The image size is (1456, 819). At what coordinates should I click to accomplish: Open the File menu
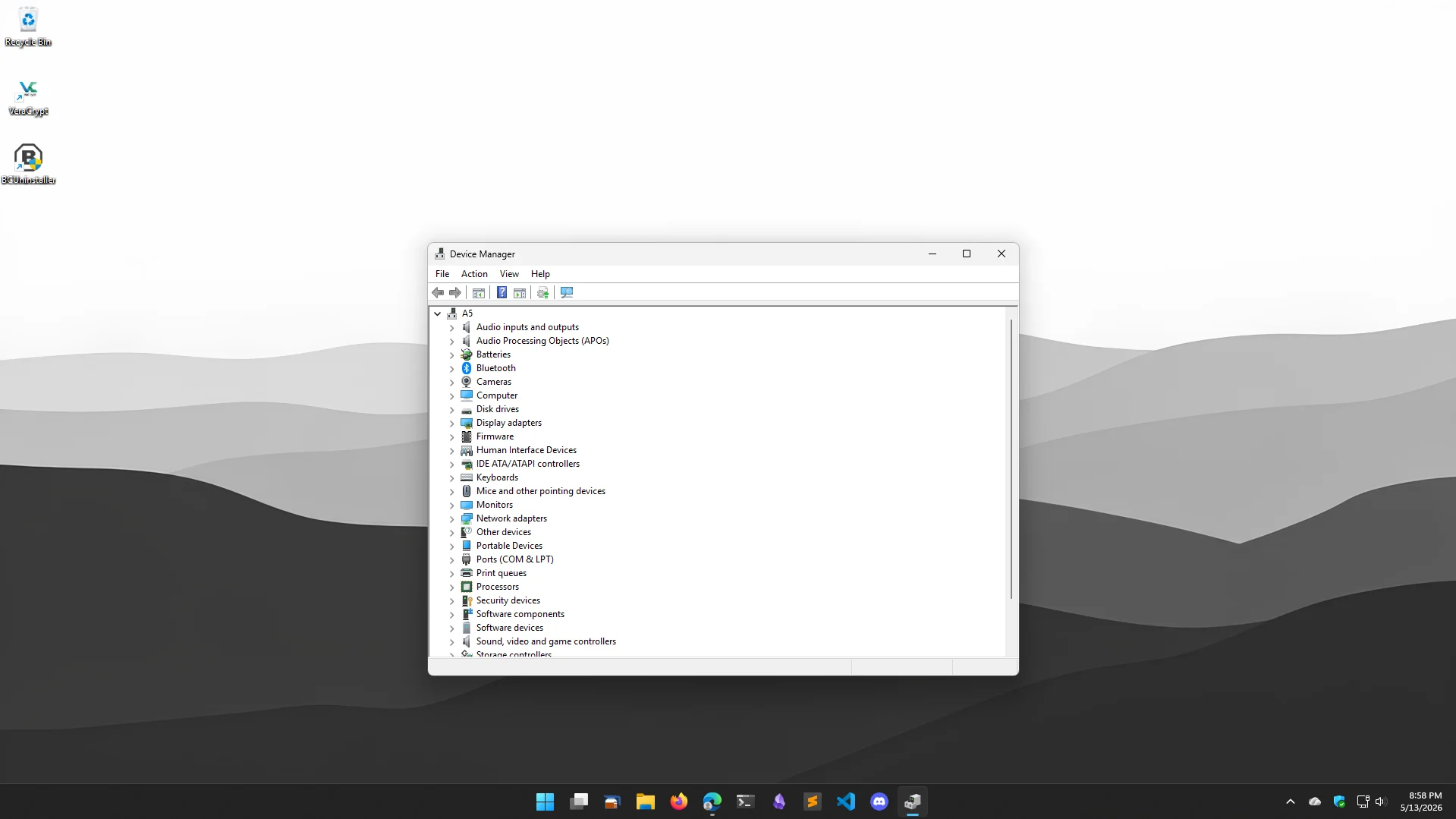tap(442, 274)
